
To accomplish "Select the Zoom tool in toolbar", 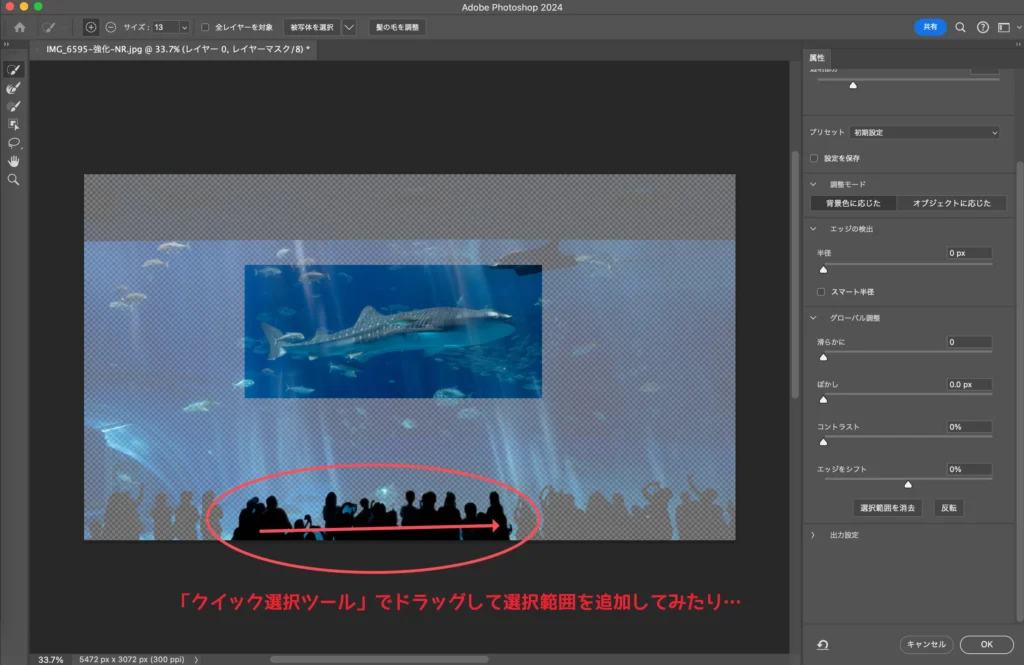I will (x=14, y=179).
